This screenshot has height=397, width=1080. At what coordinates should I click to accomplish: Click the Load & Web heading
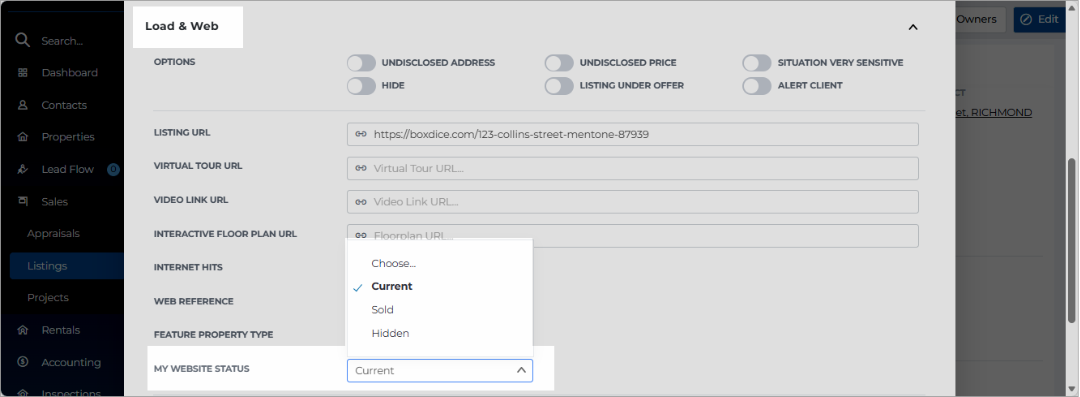(x=182, y=27)
